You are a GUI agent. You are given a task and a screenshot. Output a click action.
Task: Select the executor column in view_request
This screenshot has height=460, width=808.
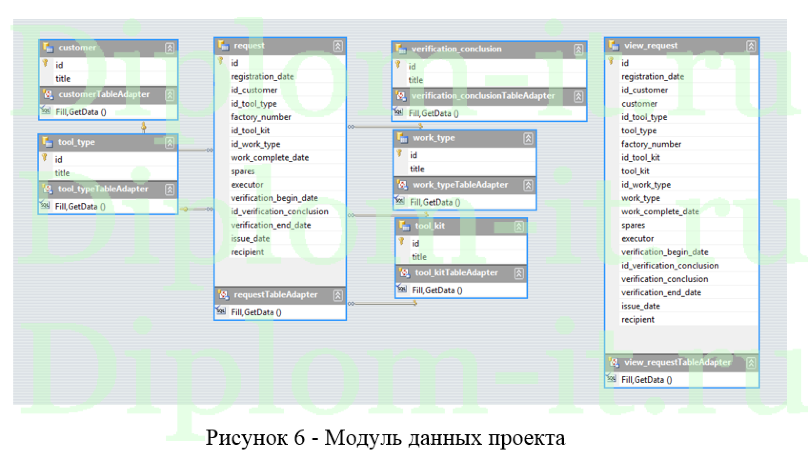point(639,239)
